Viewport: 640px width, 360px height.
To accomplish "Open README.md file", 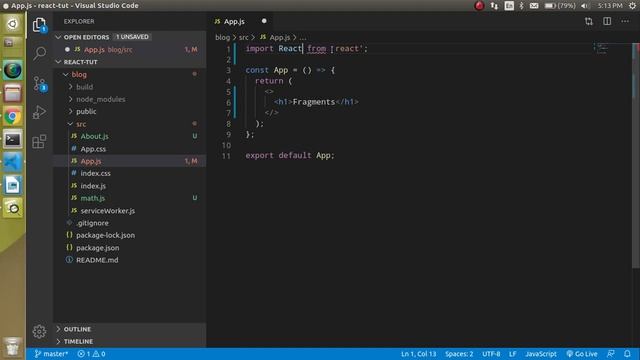I will click(x=130, y=260).
